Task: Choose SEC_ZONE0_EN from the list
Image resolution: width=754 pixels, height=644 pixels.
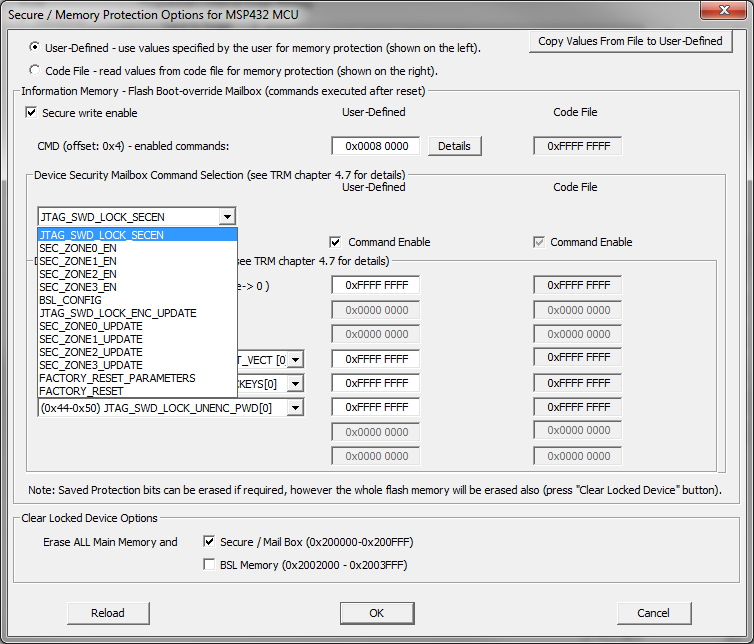Action: (x=138, y=248)
